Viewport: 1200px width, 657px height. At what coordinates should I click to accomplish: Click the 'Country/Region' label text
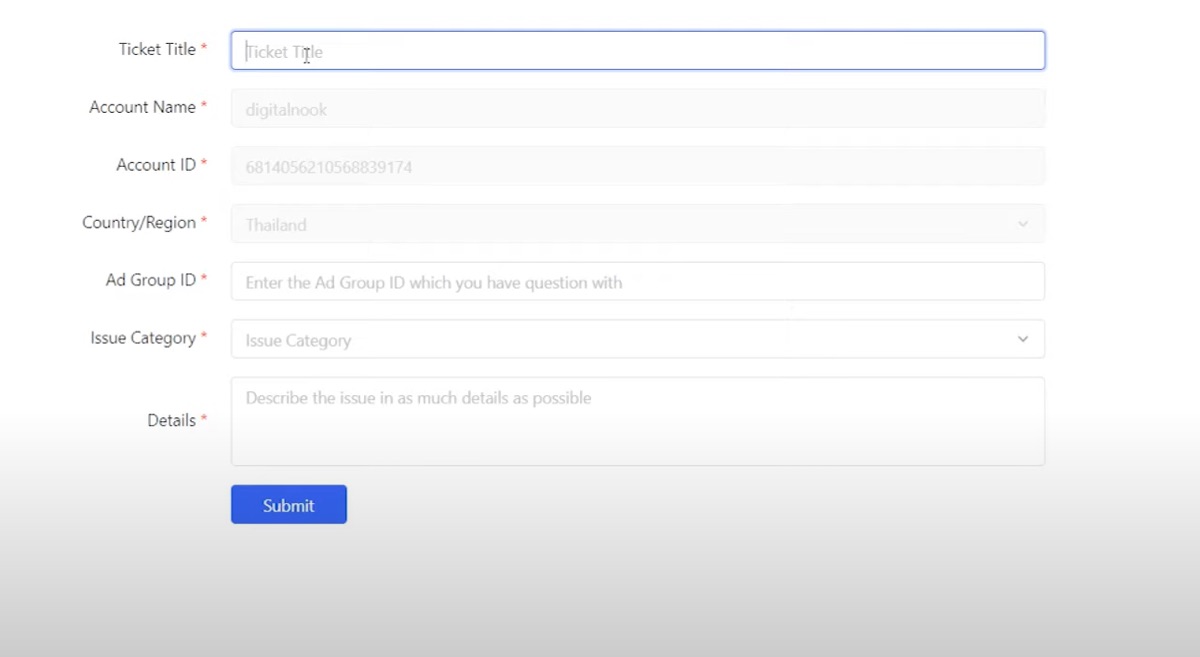tap(139, 223)
